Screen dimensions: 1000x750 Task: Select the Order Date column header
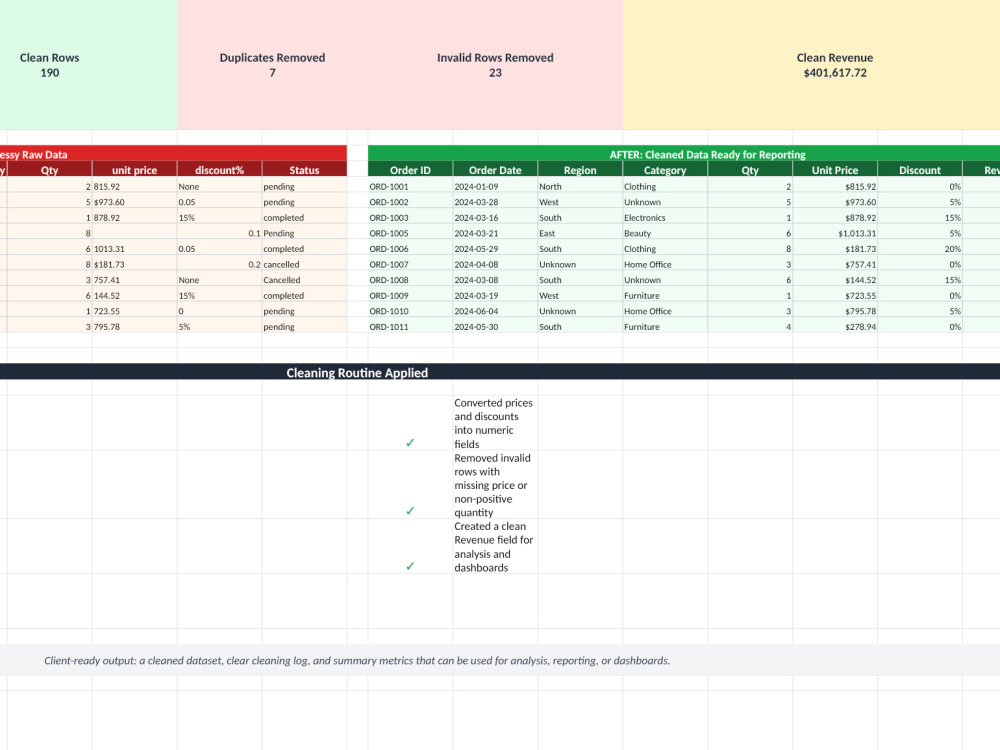tap(495, 170)
